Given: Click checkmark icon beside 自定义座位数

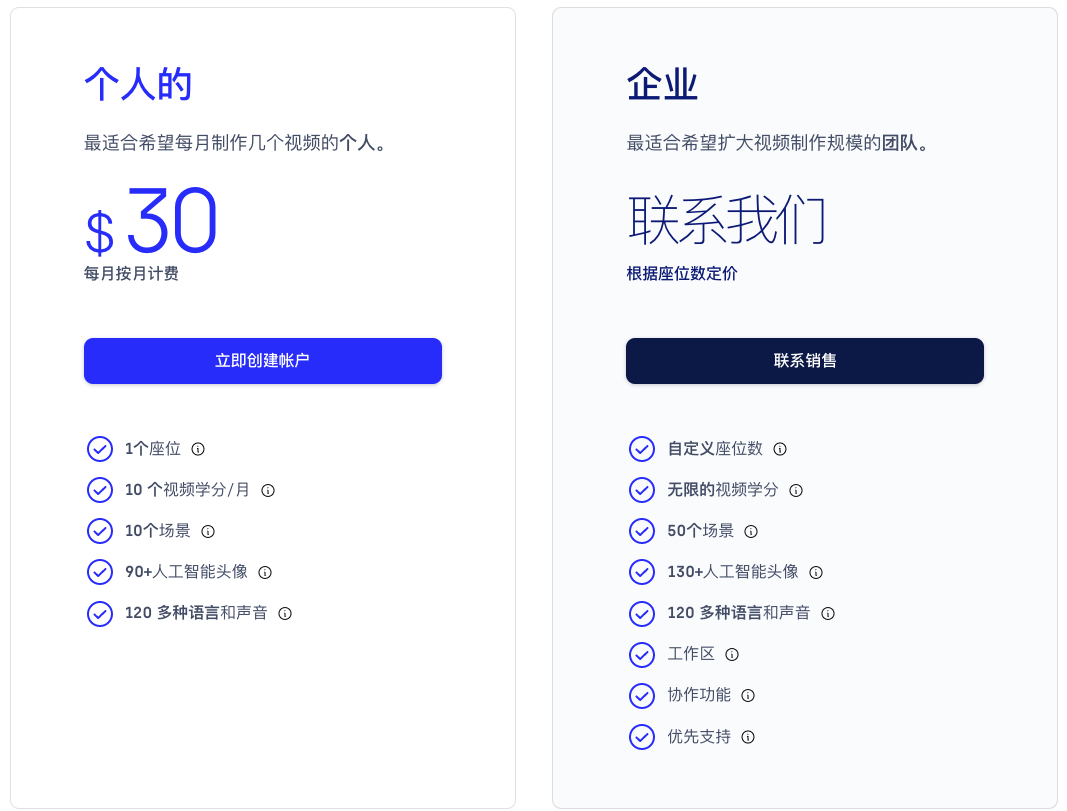Looking at the screenshot, I should [x=642, y=449].
